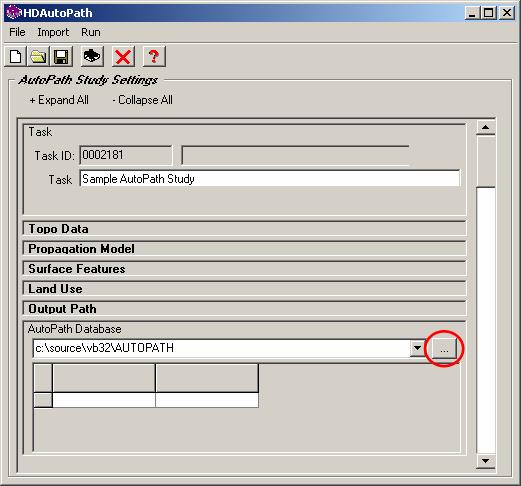Expand the Land Use section
This screenshot has width=521, height=486.
tap(244, 289)
